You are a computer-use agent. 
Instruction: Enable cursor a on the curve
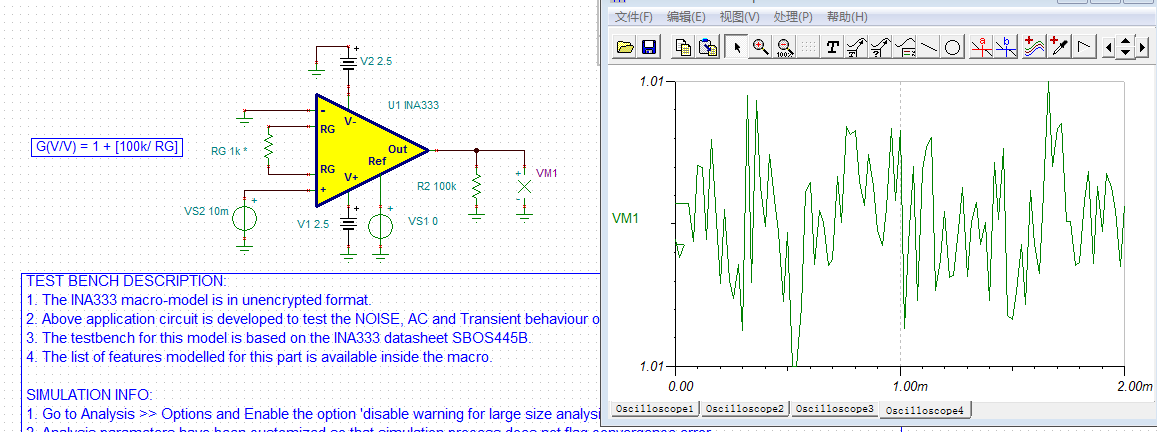coord(981,48)
